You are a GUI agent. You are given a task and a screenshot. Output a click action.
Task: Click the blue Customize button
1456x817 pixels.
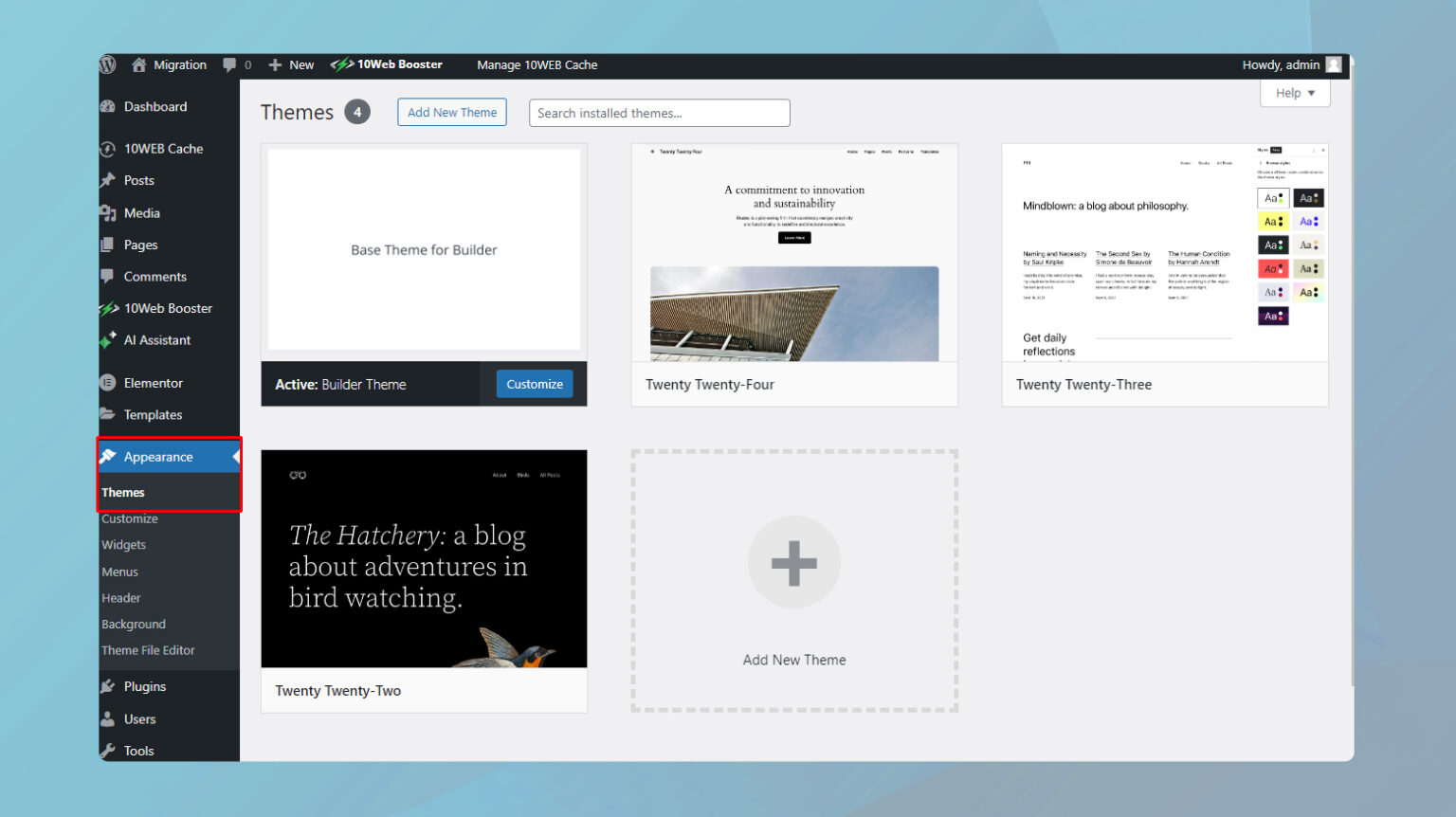click(x=535, y=384)
